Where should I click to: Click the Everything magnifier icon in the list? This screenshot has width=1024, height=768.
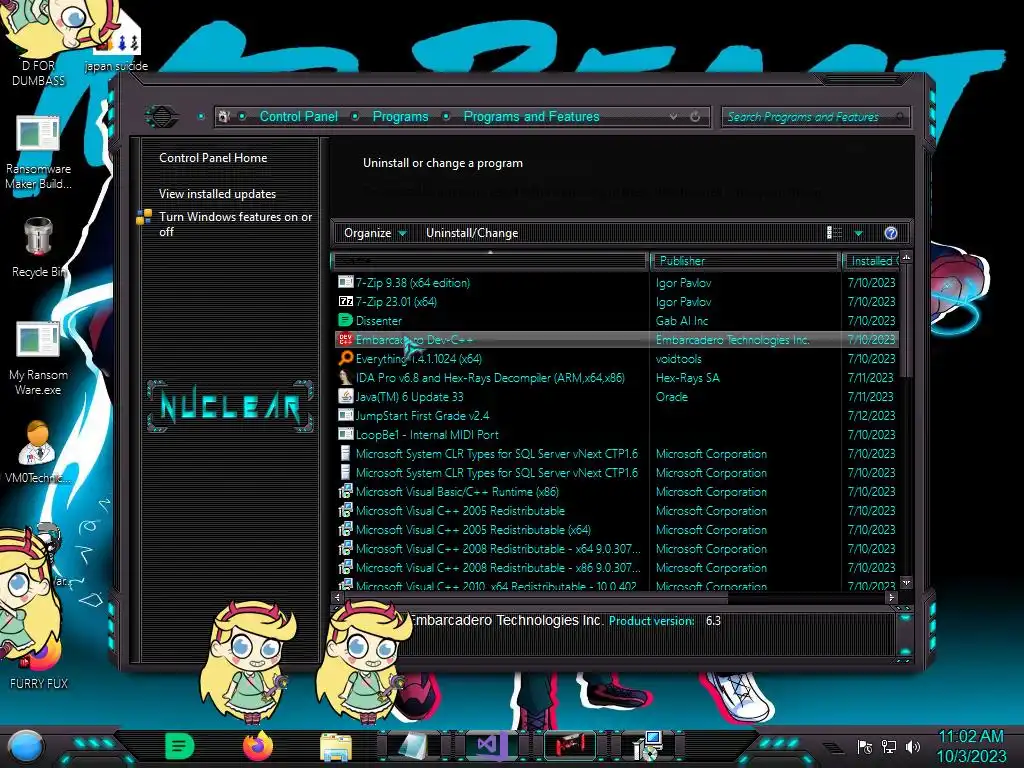(x=345, y=359)
